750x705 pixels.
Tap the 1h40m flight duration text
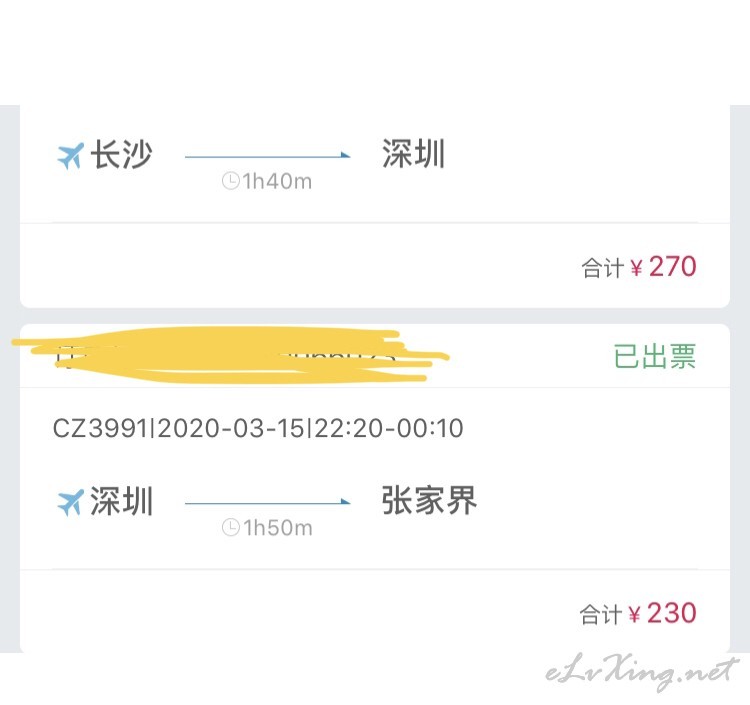point(277,182)
